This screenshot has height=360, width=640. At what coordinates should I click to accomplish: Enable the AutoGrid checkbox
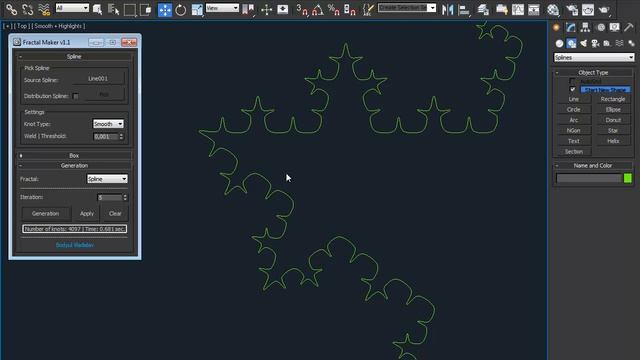[572, 81]
